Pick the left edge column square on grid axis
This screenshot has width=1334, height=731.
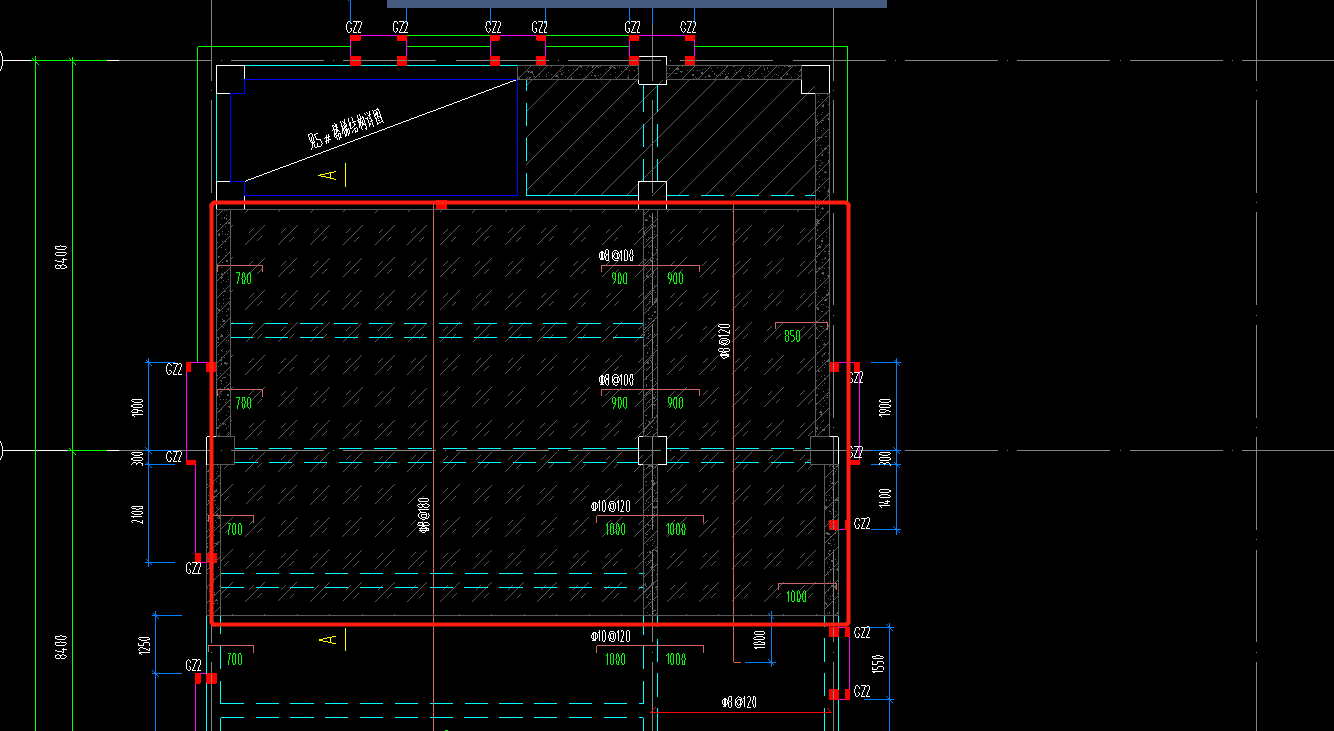pos(220,450)
